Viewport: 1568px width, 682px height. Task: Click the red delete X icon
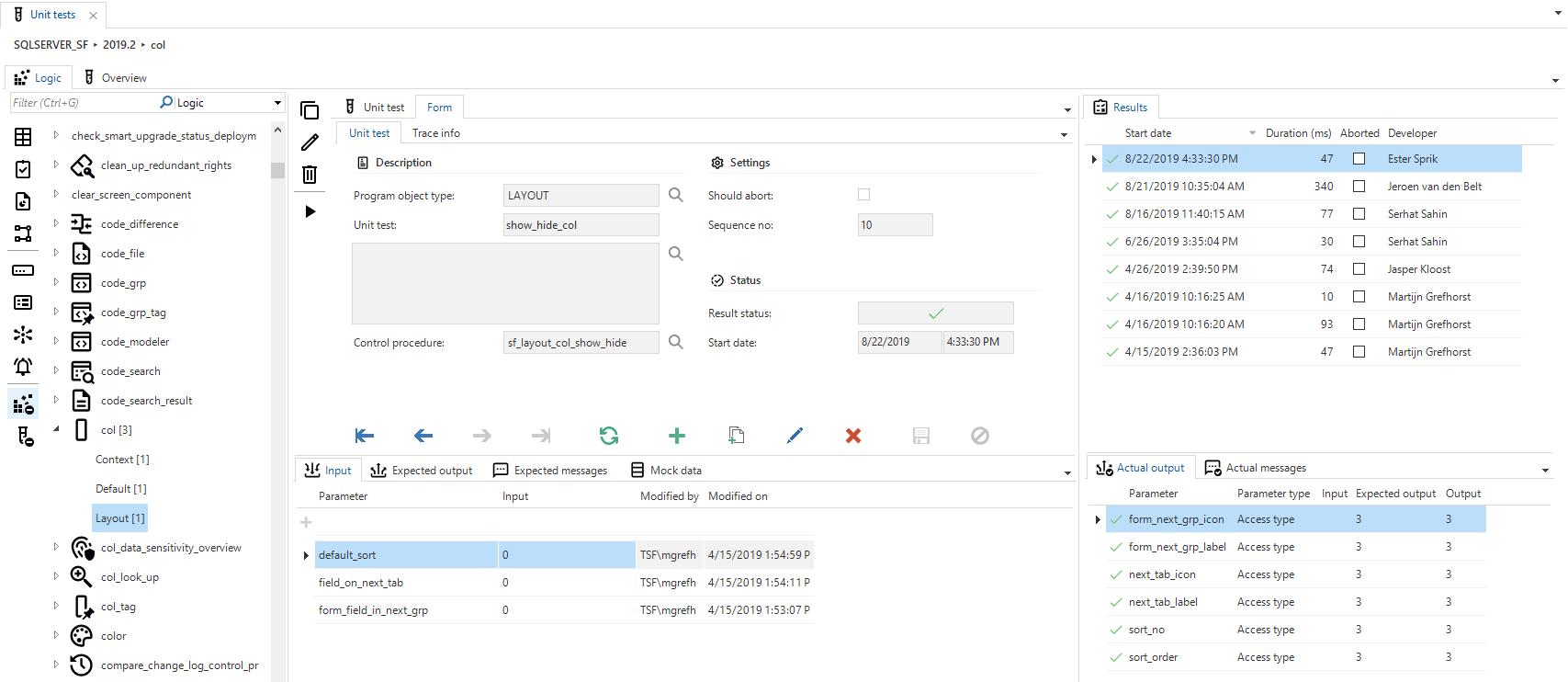coord(853,436)
